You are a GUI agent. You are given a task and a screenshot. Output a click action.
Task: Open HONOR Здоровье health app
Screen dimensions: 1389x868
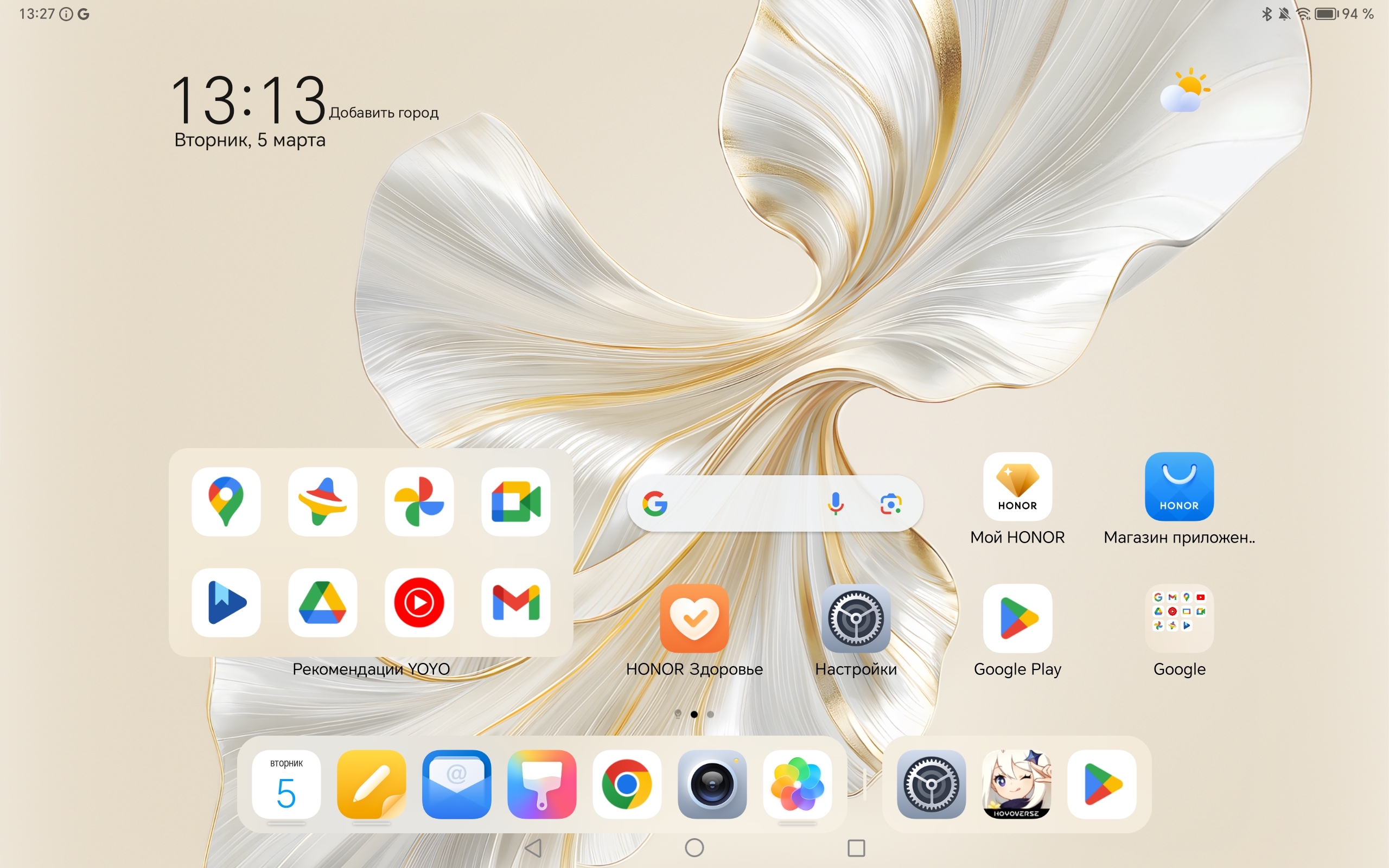694,618
